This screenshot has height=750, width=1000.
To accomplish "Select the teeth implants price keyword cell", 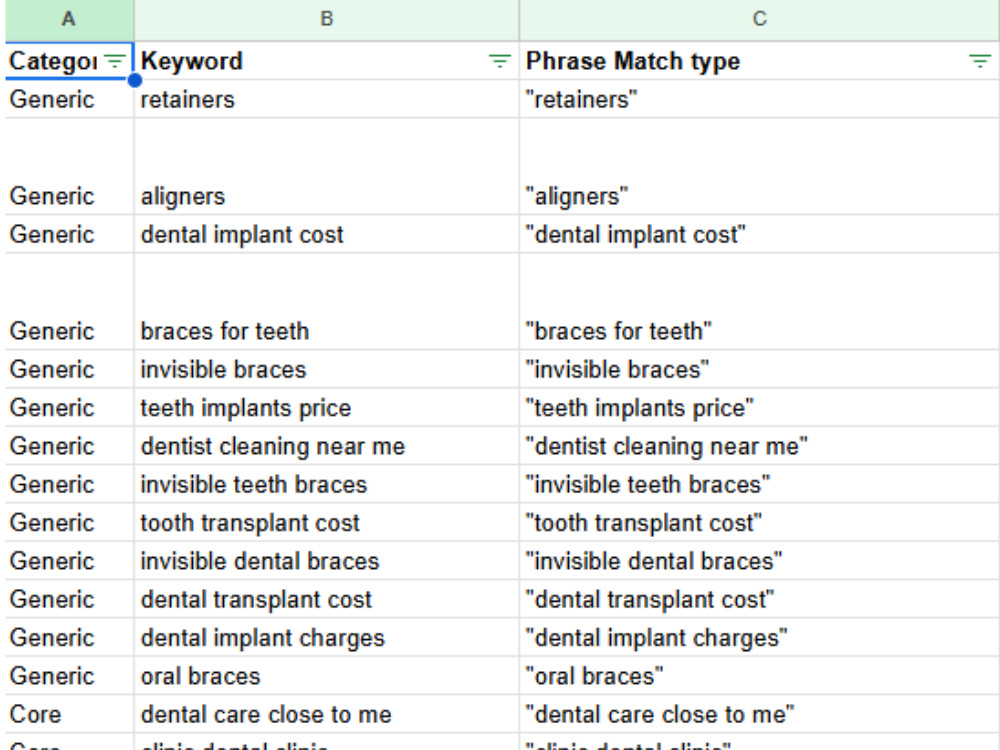I will pyautogui.click(x=327, y=408).
